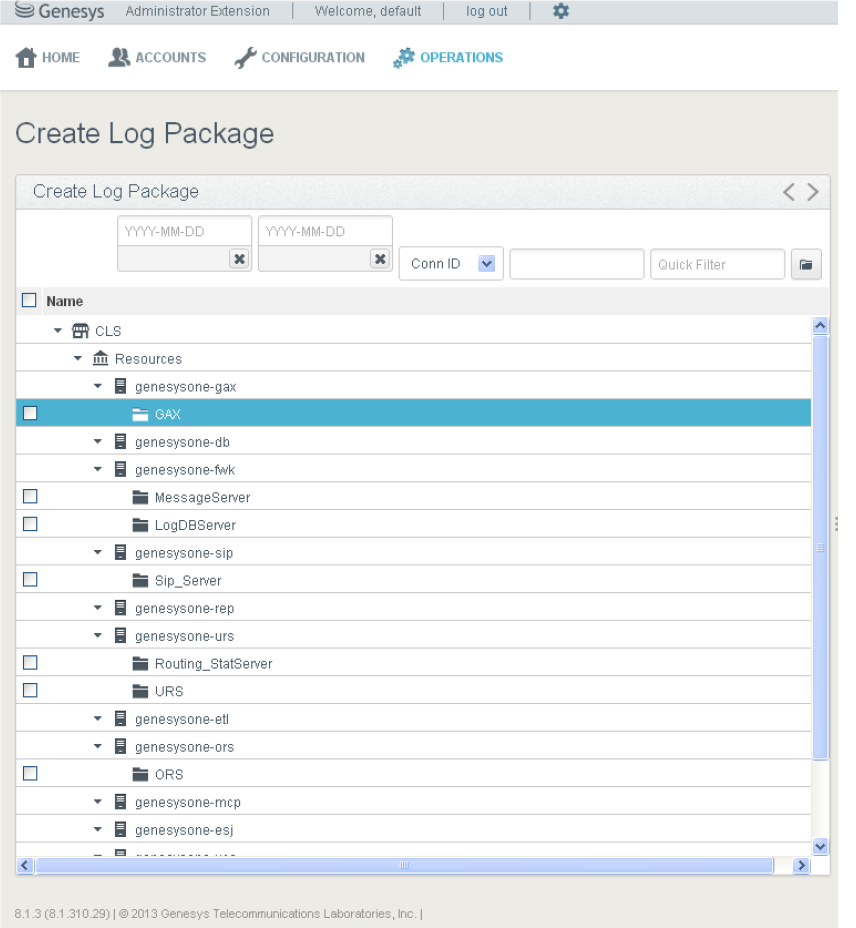Click the log out link
The height and width of the screenshot is (928, 856).
tap(487, 12)
